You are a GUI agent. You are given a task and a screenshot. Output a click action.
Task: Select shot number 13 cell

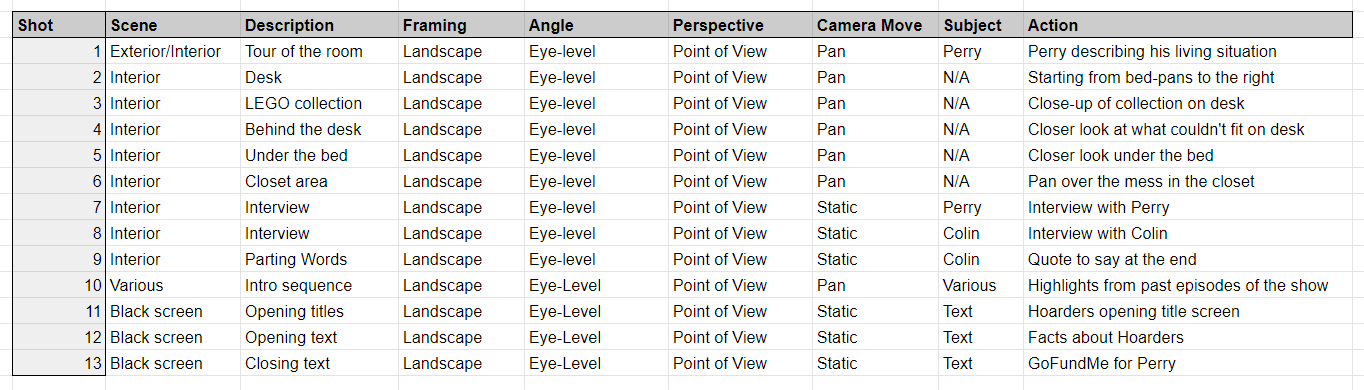59,364
